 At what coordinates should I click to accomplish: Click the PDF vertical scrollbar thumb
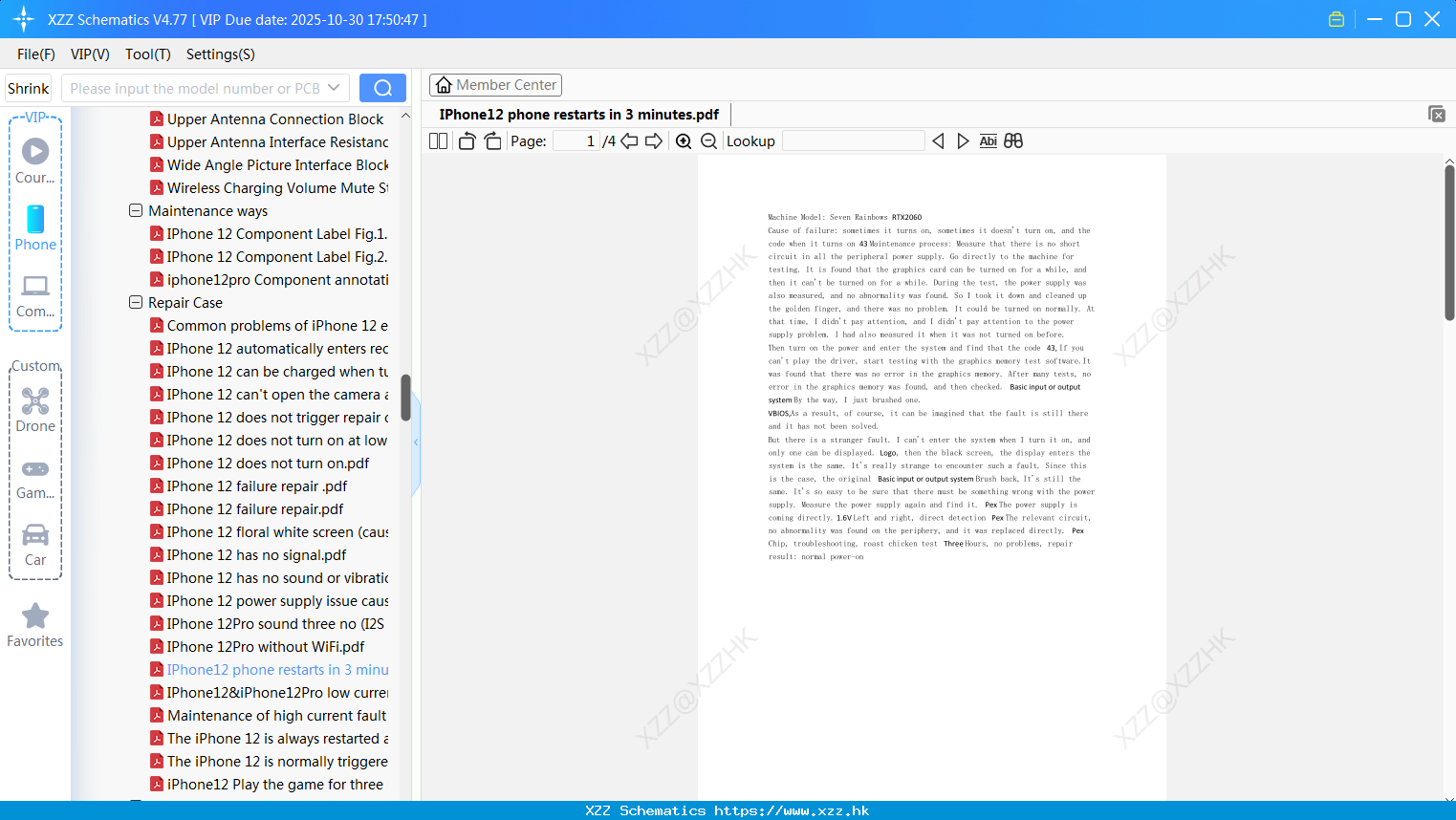tap(1449, 242)
